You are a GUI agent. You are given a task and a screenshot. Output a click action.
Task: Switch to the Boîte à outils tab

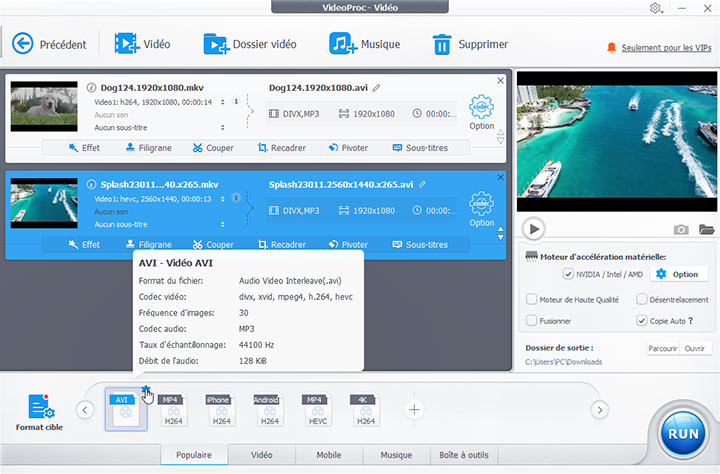(x=464, y=455)
